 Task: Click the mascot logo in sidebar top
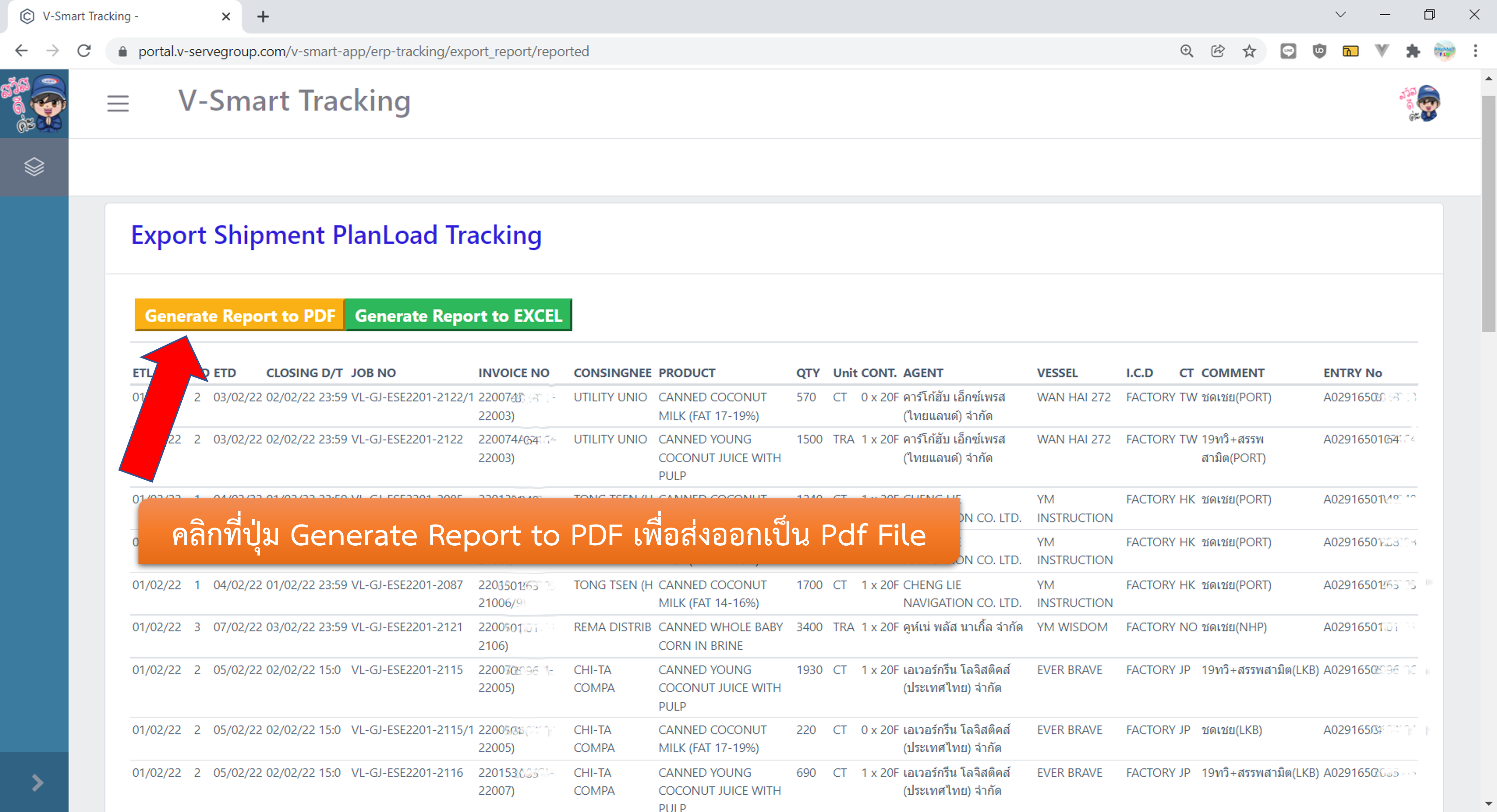[34, 103]
